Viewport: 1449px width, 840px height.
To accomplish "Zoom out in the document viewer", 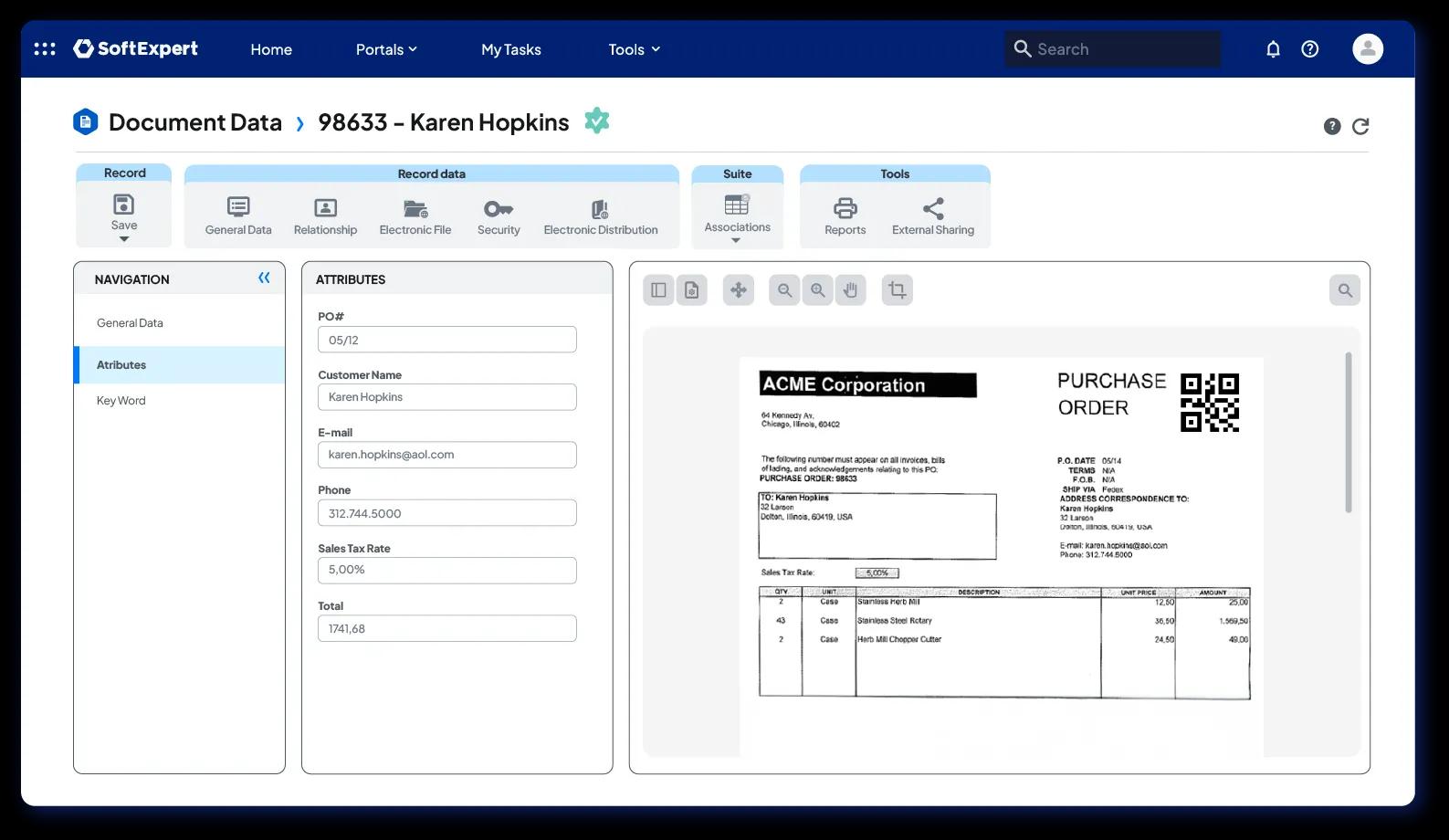I will (784, 290).
